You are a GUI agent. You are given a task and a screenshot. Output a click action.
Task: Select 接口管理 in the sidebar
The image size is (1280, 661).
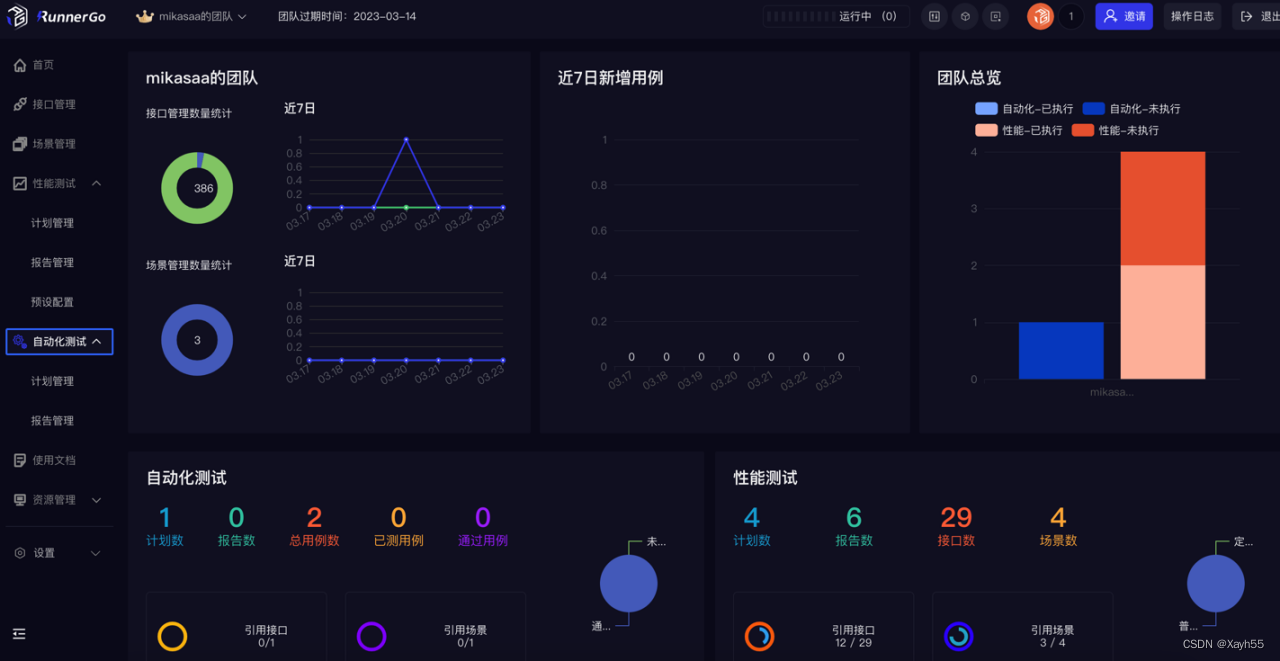tap(52, 103)
